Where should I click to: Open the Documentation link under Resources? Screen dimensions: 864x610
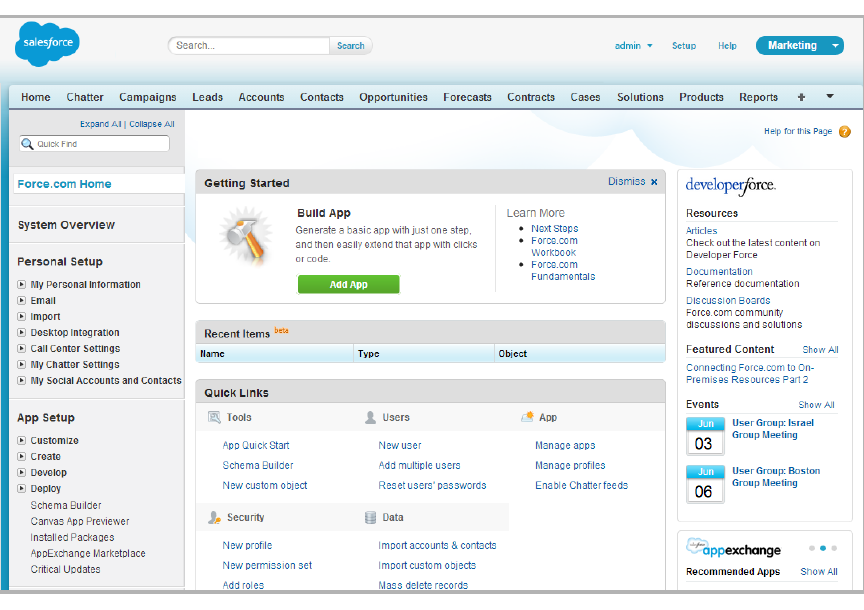tap(719, 271)
